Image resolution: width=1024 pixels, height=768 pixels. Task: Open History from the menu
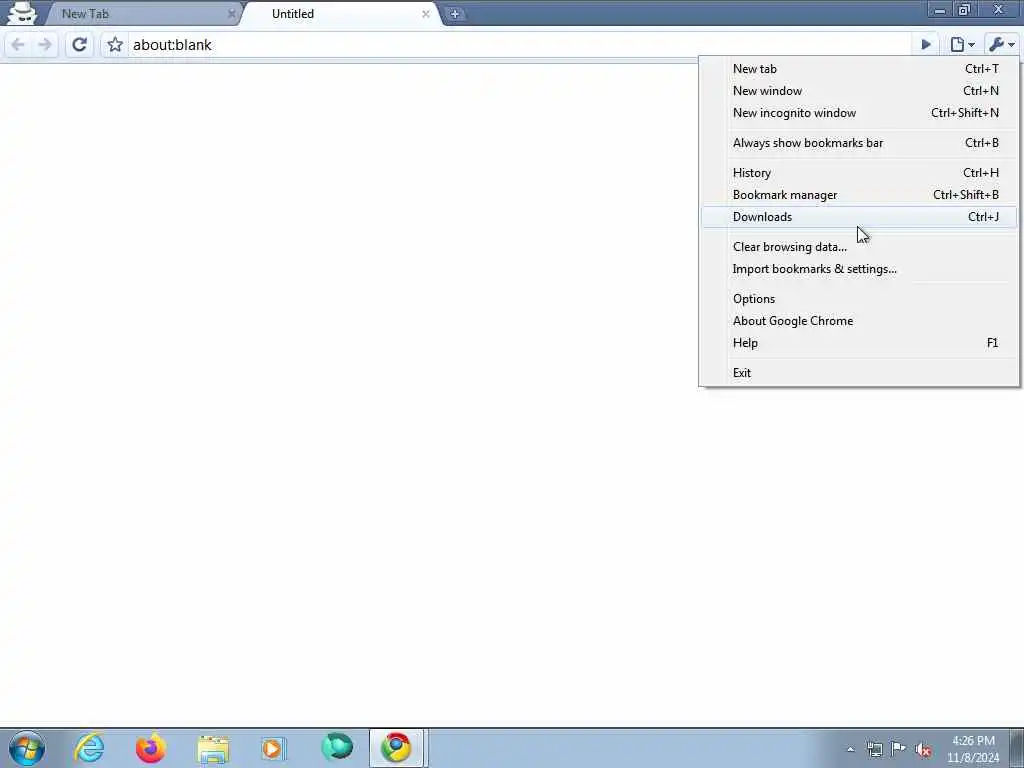859,173
